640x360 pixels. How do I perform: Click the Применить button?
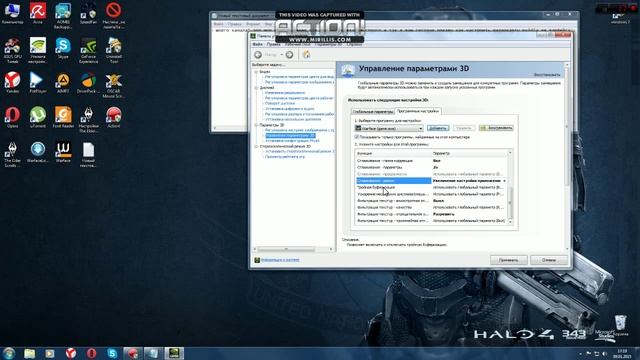pyautogui.click(x=509, y=260)
